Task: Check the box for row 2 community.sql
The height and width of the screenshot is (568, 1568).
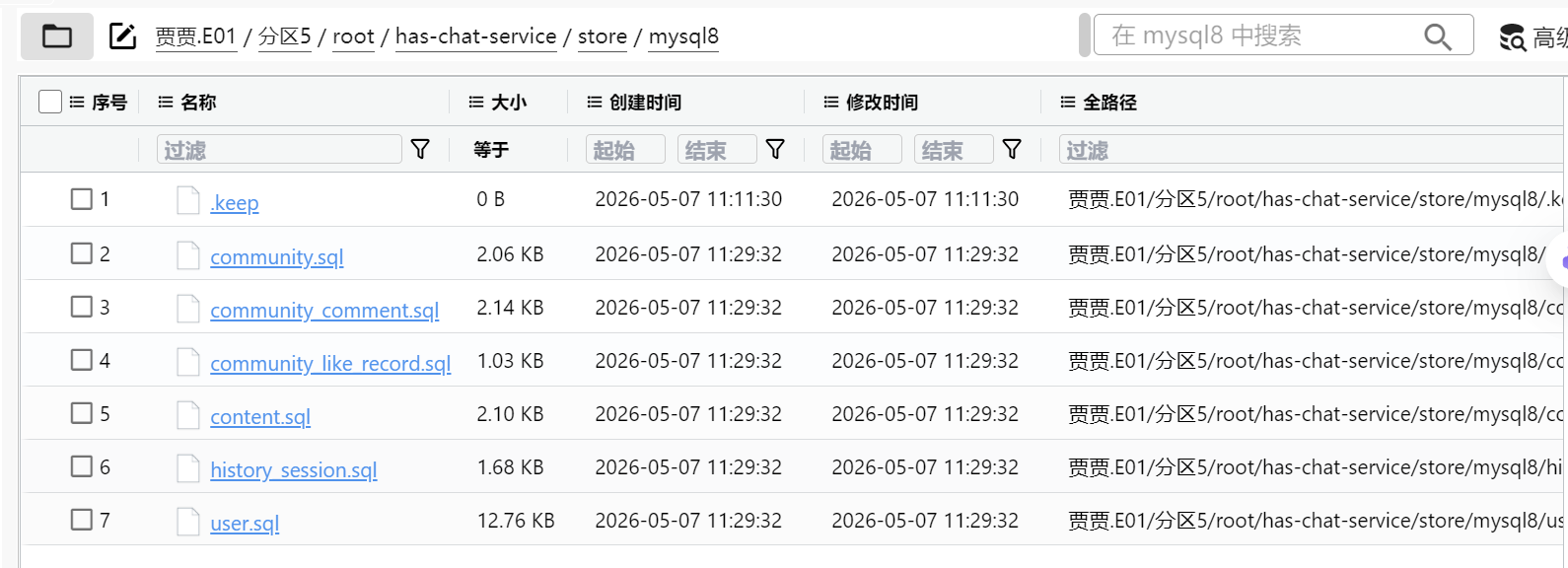Action: click(x=82, y=253)
